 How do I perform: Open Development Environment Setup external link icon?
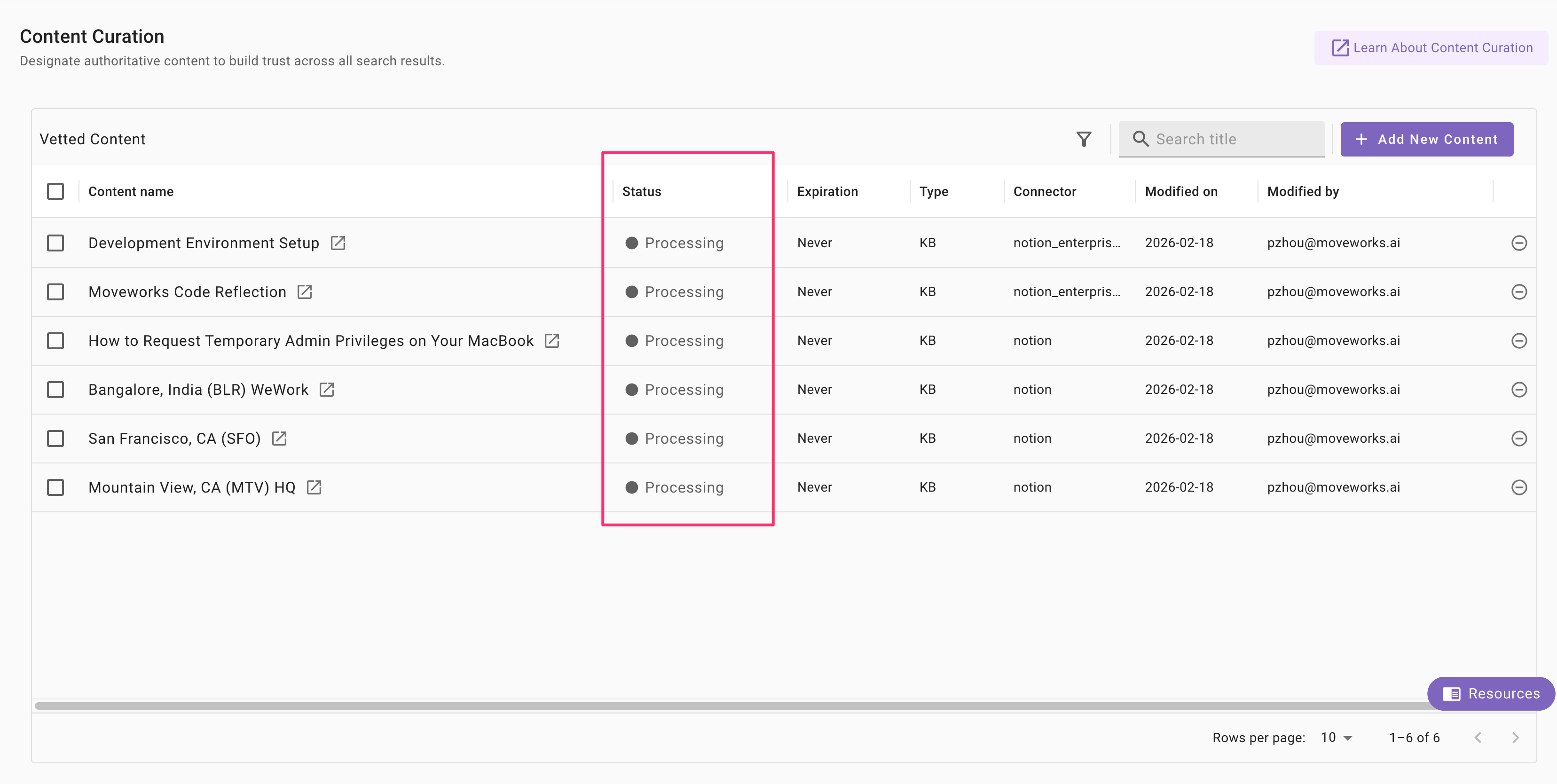(338, 243)
